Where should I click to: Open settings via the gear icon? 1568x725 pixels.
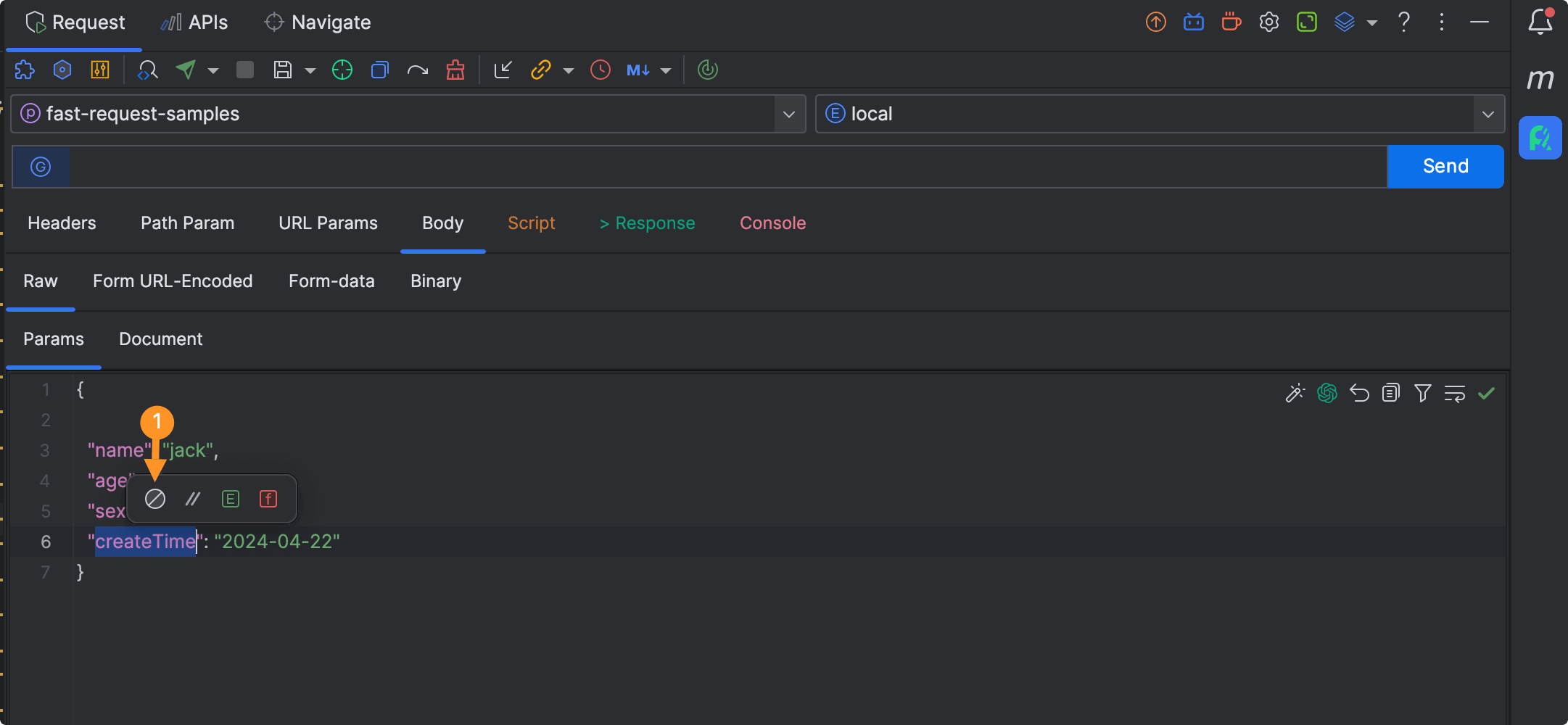[1268, 22]
